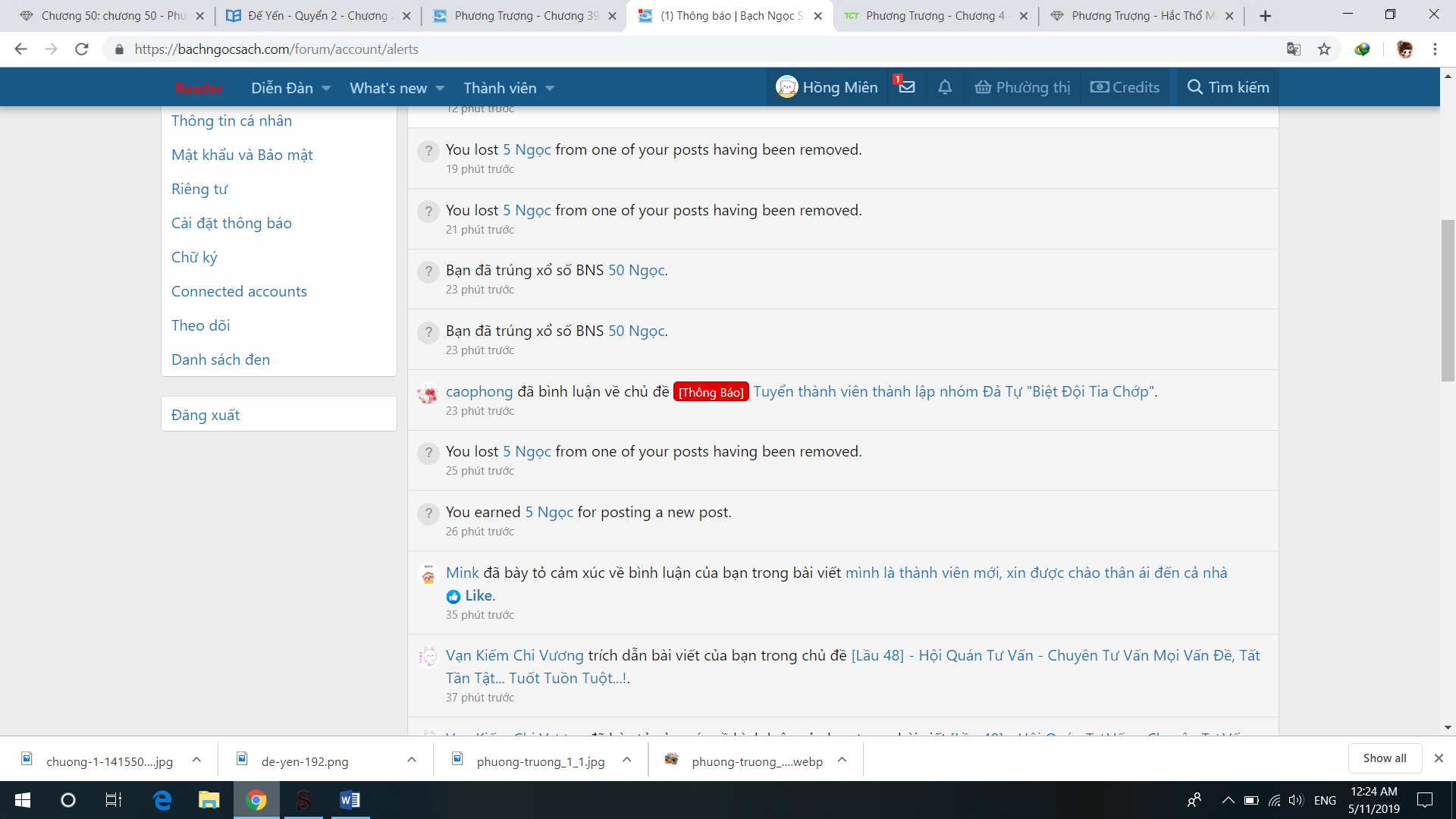The image size is (1456, 819).
Task: Click the page vertical scrollbar thumb
Action: [1448, 300]
